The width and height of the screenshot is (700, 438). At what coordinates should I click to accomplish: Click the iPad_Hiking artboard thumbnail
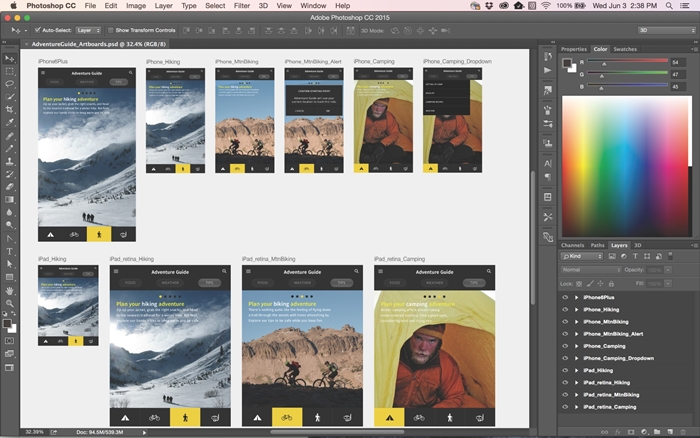click(x=68, y=305)
